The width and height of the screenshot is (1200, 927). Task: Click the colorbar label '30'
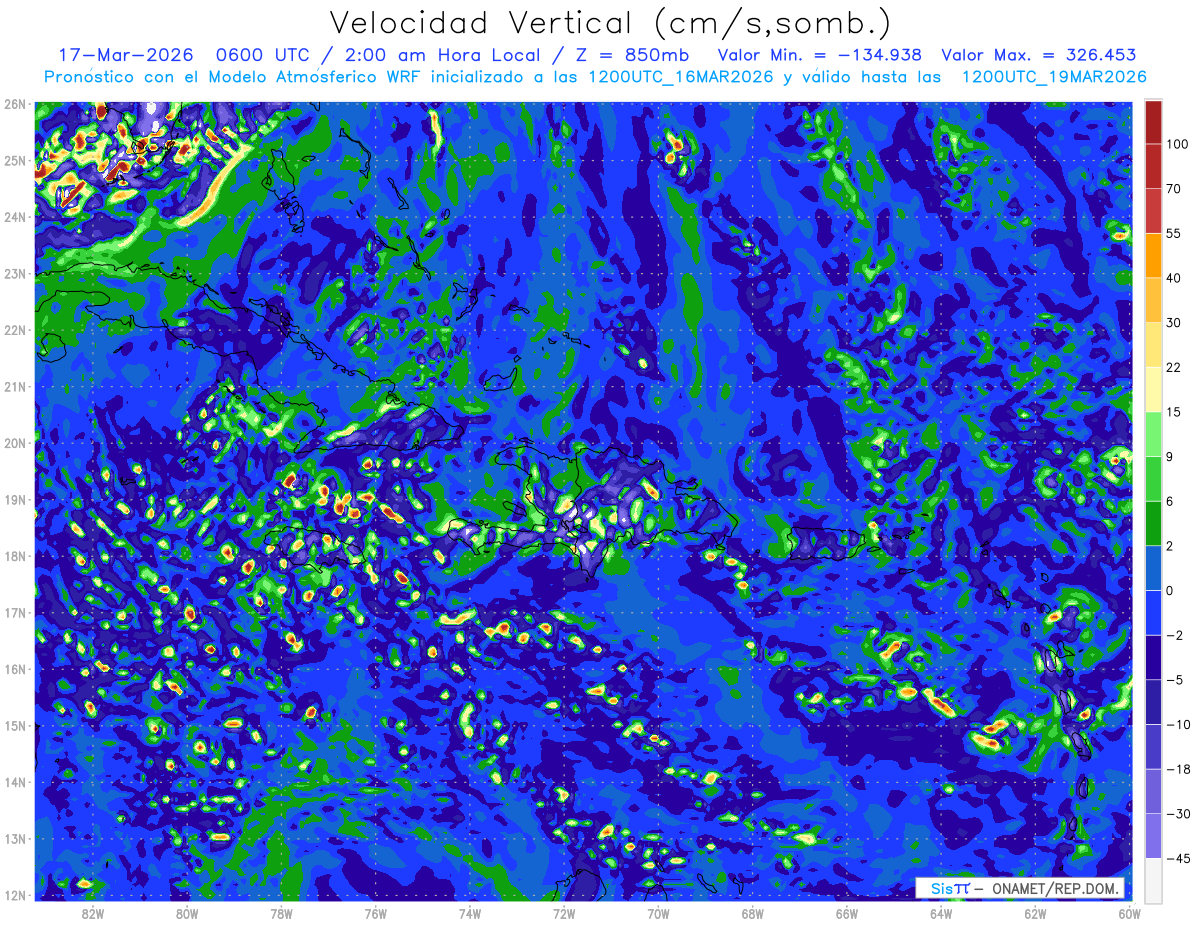pos(1174,323)
